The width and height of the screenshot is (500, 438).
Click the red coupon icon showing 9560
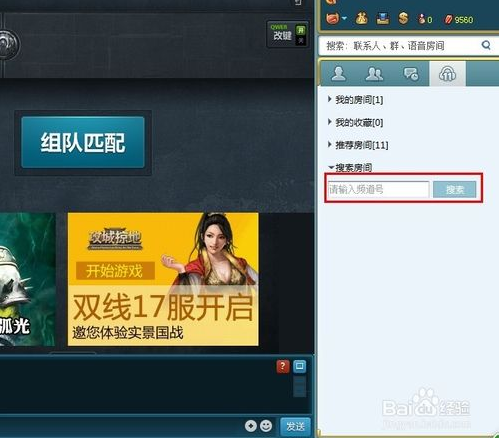(x=458, y=20)
